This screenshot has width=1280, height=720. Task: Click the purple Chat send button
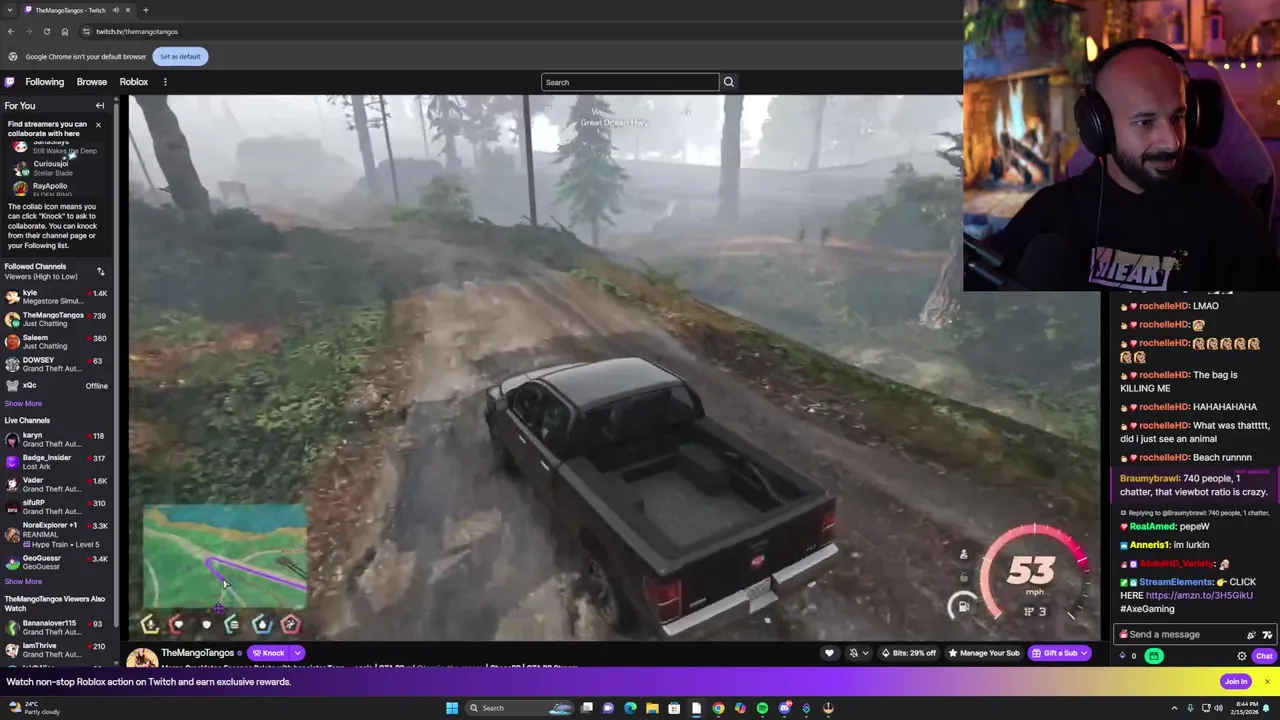coord(1264,656)
